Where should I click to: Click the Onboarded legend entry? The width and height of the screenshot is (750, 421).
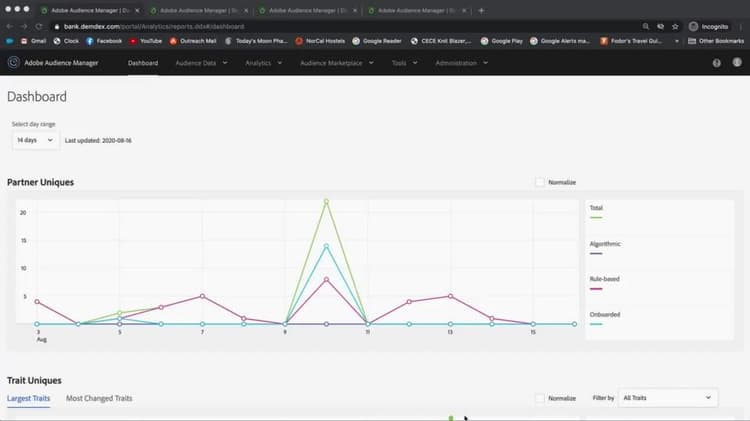[x=605, y=319]
